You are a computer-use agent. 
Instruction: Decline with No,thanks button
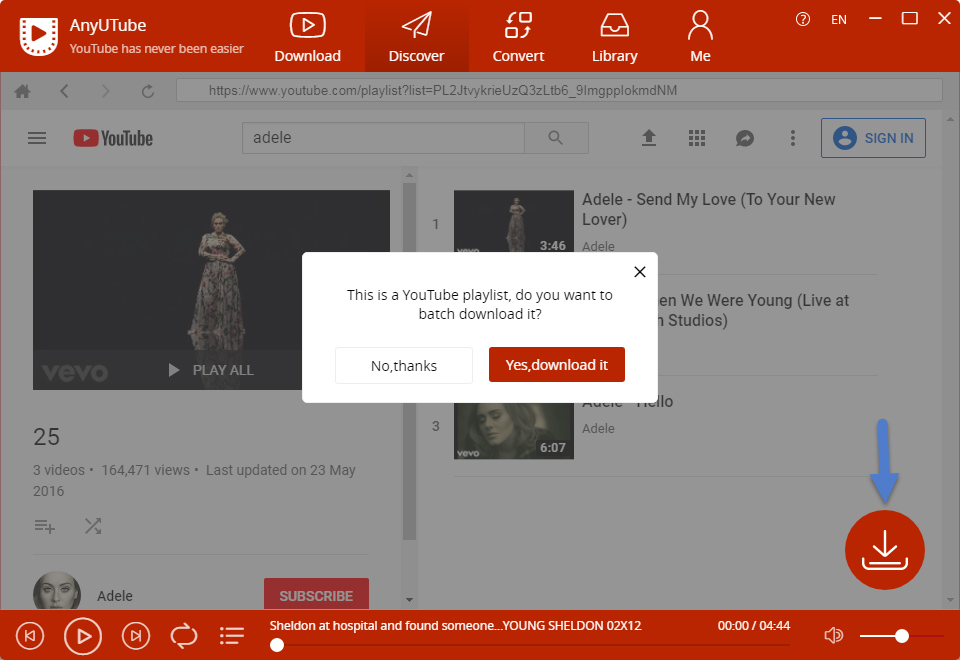click(x=404, y=366)
